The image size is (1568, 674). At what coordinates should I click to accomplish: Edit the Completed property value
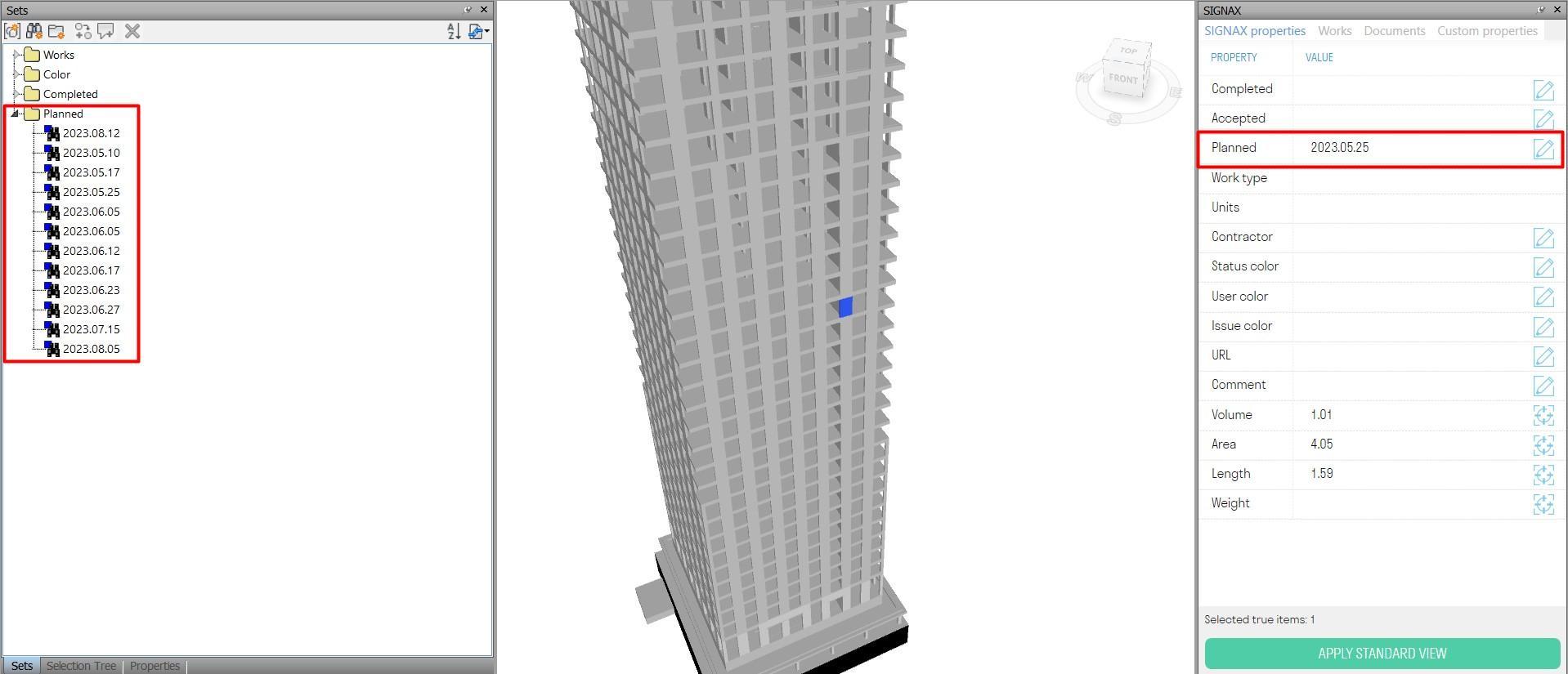[x=1543, y=89]
